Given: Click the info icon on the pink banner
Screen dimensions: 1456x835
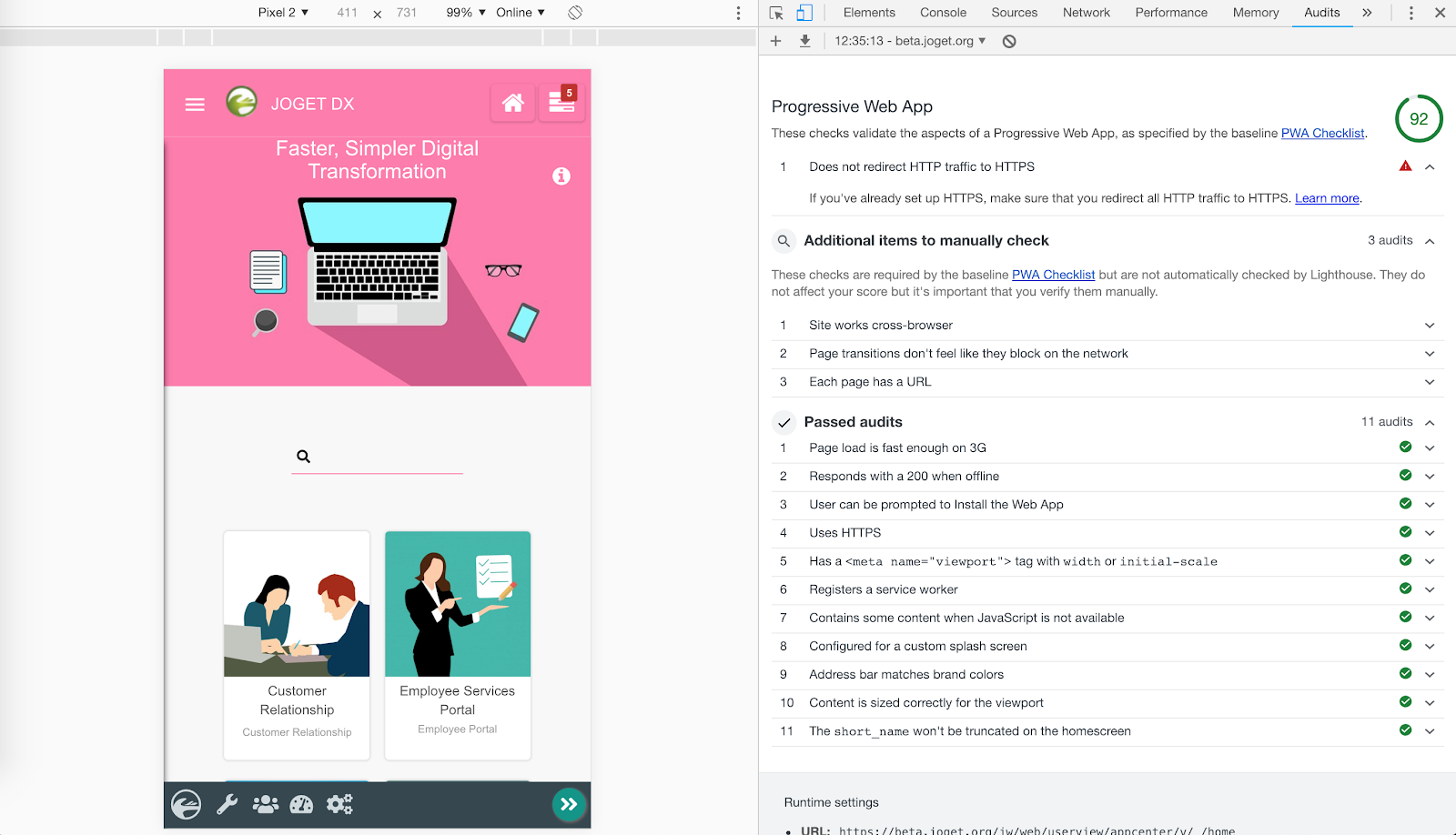Looking at the screenshot, I should point(561,176).
